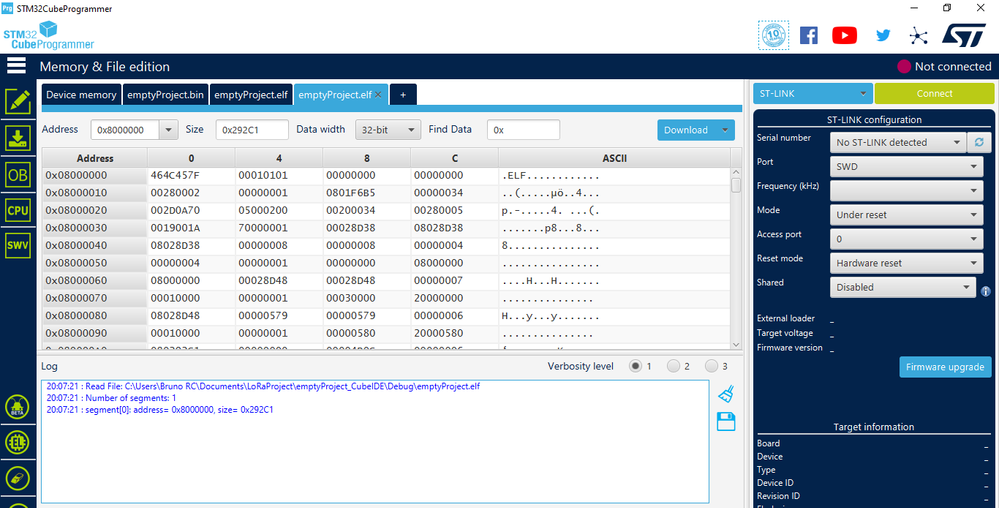The width and height of the screenshot is (999, 508).
Task: Open the OB option bytes panel
Action: tap(18, 175)
